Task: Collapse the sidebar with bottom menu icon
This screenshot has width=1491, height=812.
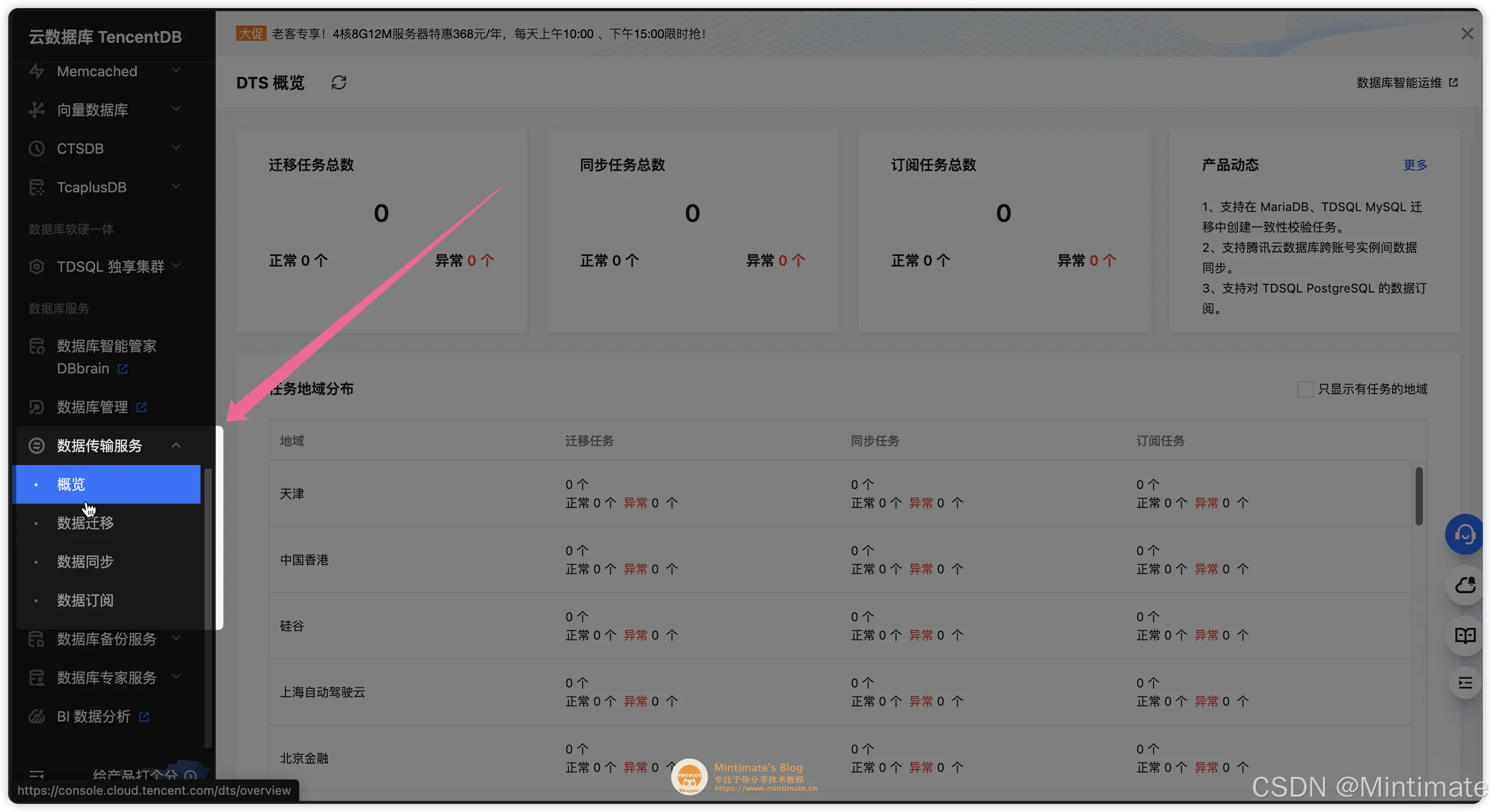Action: [37, 774]
